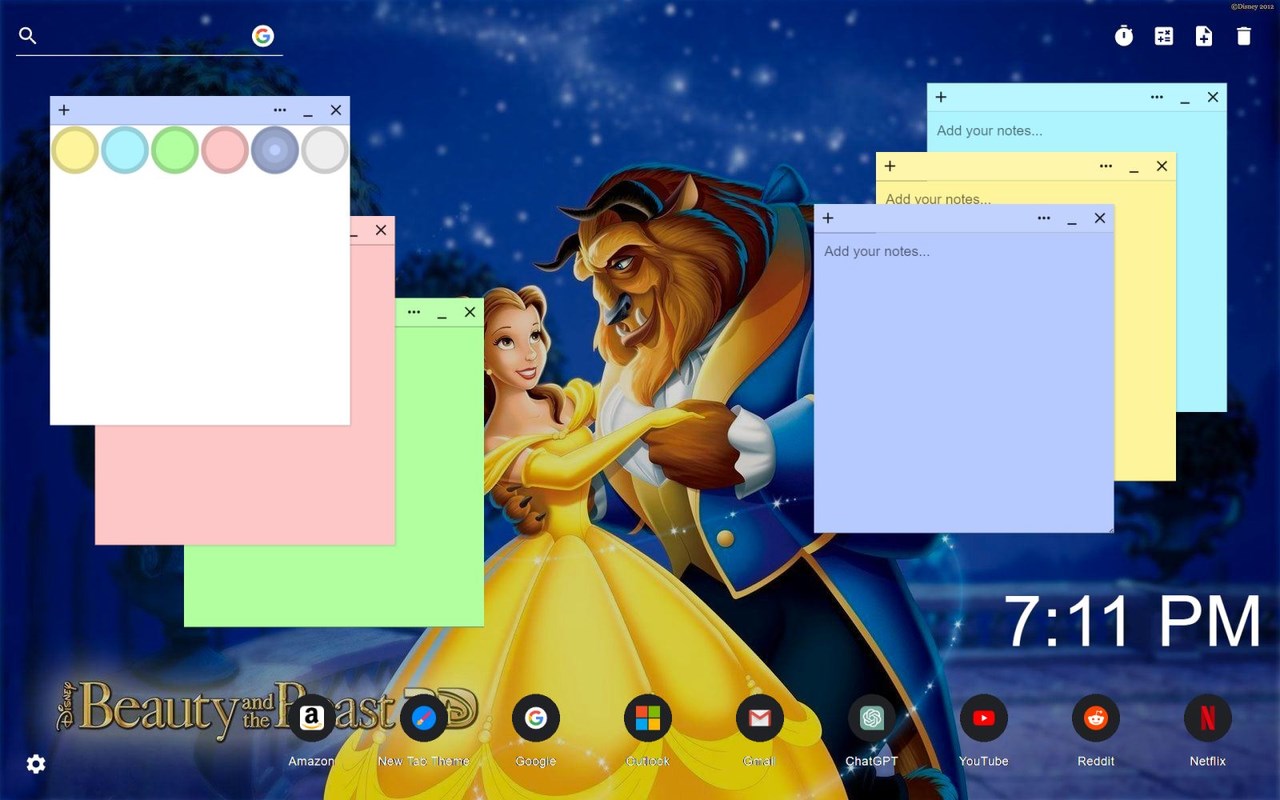This screenshot has height=800, width=1280.
Task: Open the periwinkle note's three-dot options
Action: [x=1044, y=218]
